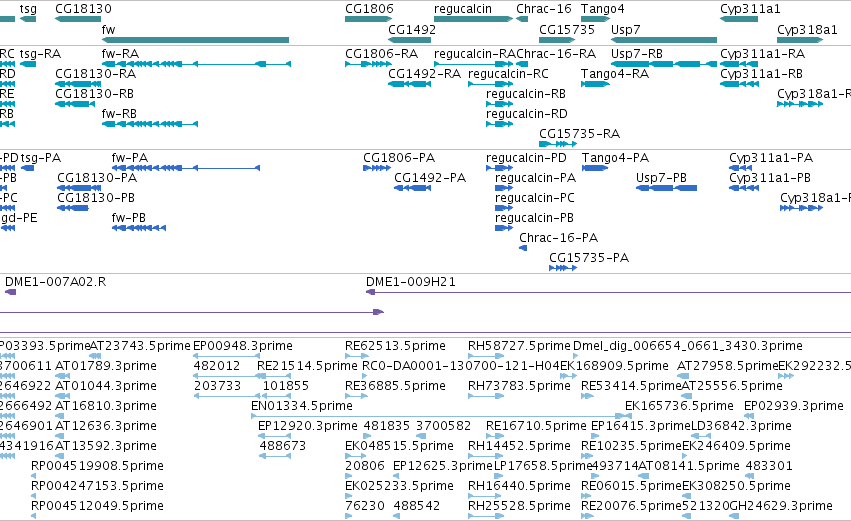Select the CG1492 gene label
The height and width of the screenshot is (521, 851).
(x=412, y=29)
